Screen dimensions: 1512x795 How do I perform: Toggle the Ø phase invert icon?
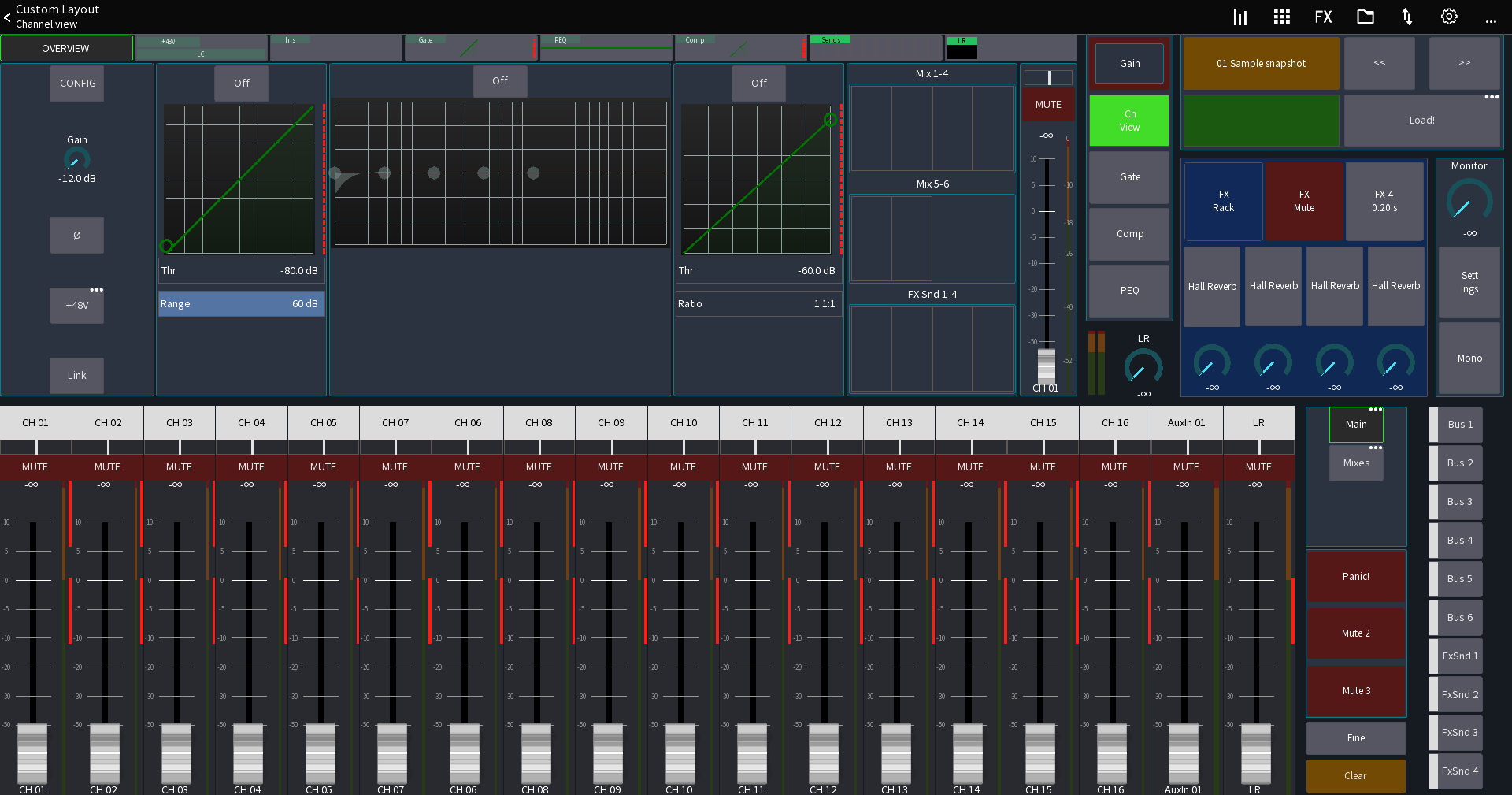click(x=76, y=235)
